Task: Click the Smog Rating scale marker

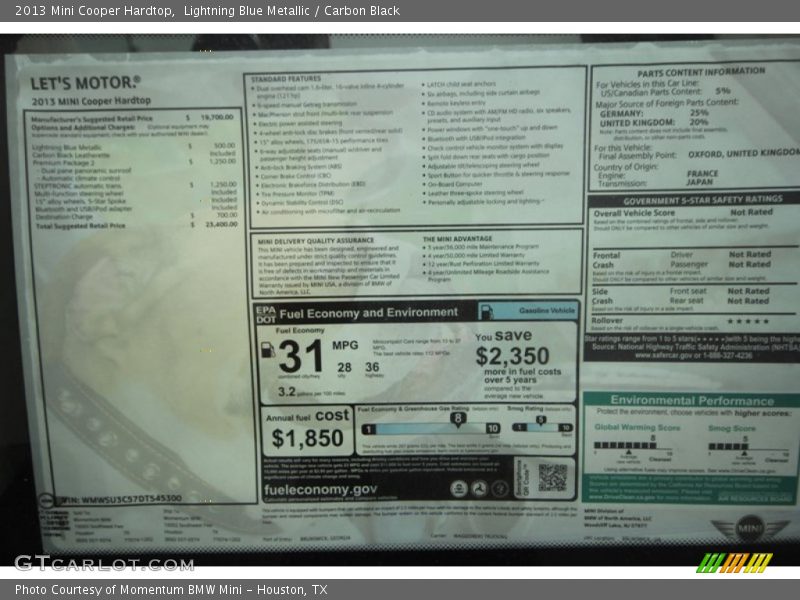Action: coord(540,420)
